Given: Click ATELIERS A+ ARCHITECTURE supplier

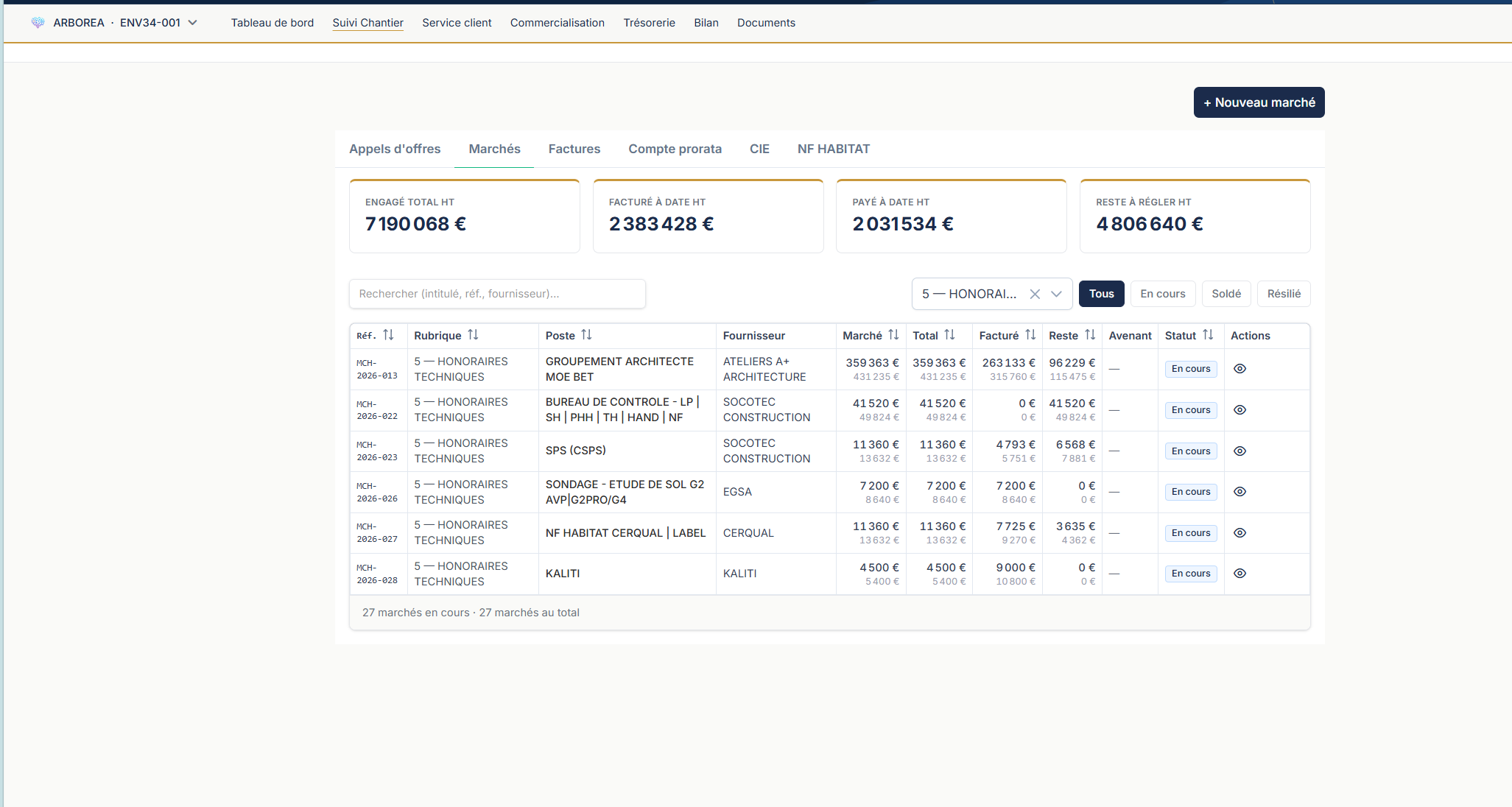Looking at the screenshot, I should [764, 369].
